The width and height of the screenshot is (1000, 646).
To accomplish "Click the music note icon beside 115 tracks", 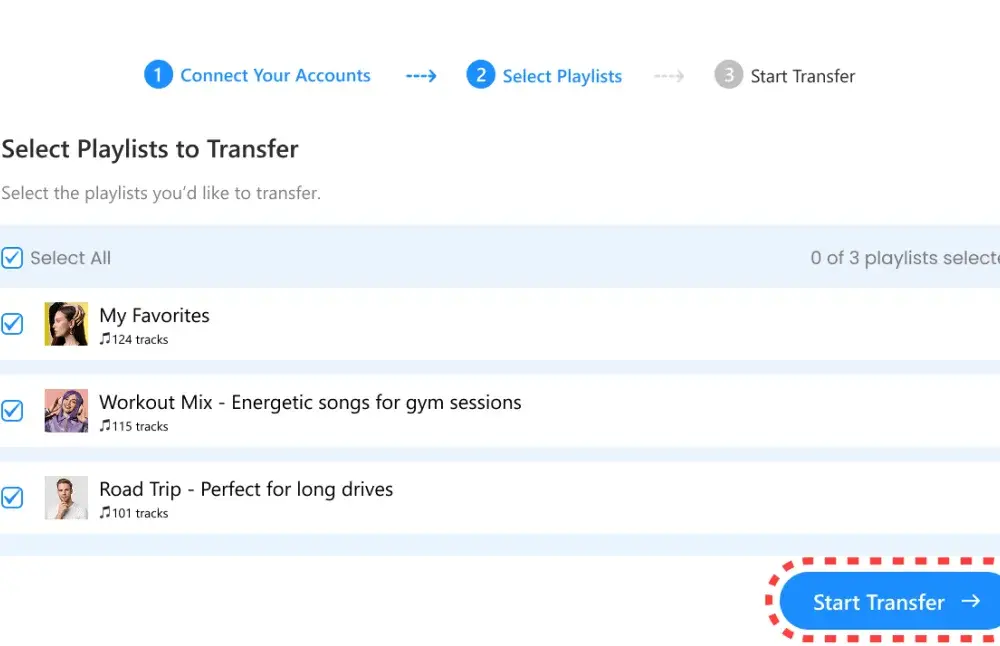I will [105, 425].
